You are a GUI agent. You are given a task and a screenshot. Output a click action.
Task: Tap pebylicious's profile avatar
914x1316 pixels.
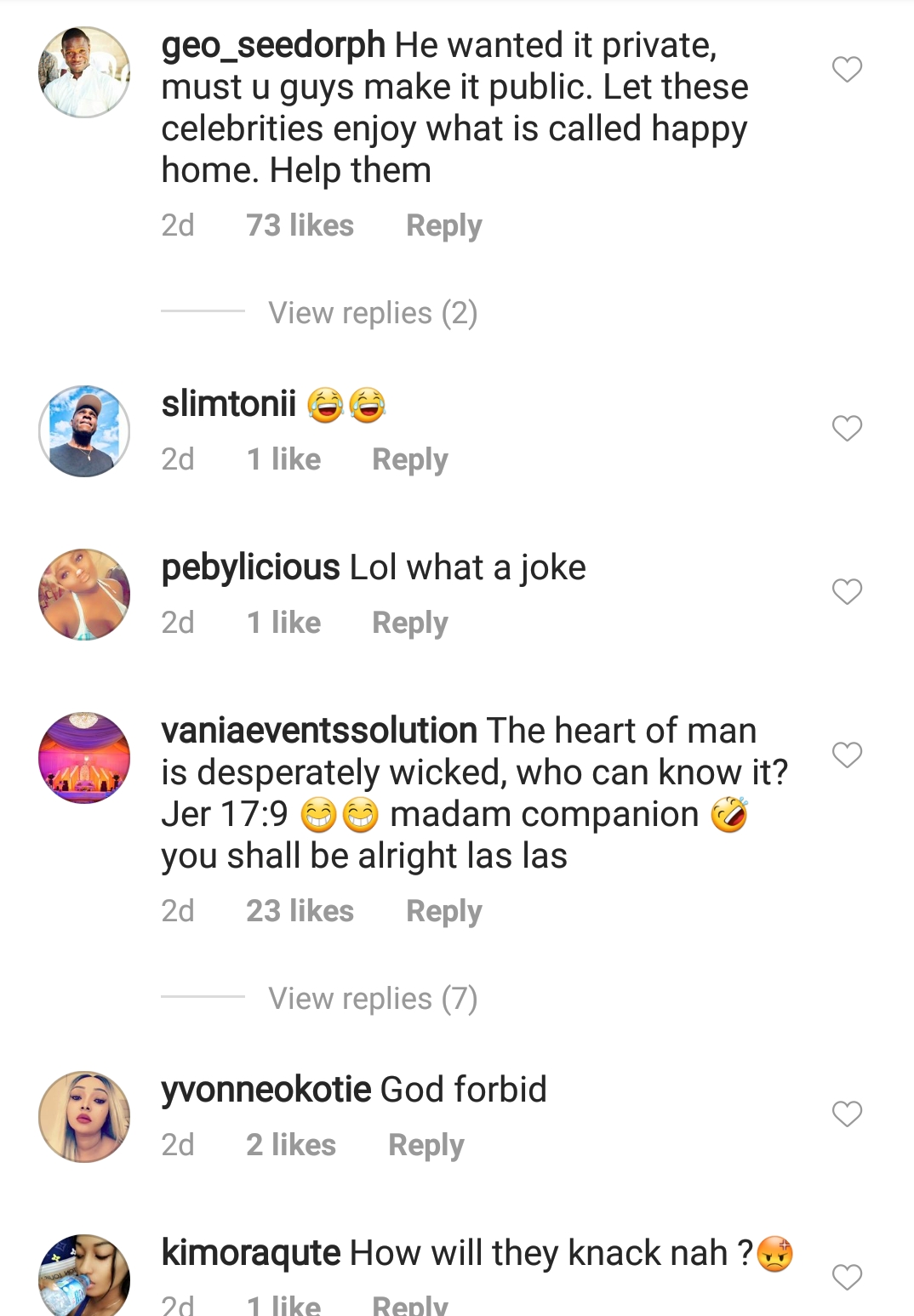coord(84,595)
